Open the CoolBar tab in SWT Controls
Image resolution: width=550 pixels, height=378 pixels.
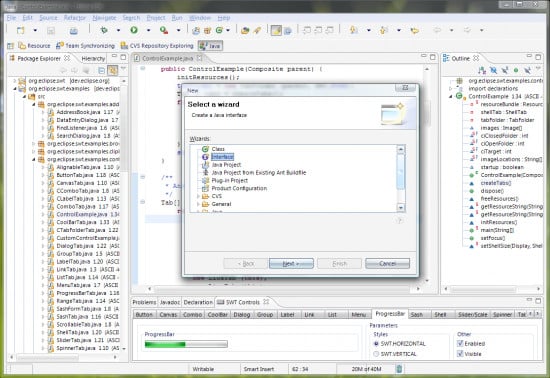(217, 315)
